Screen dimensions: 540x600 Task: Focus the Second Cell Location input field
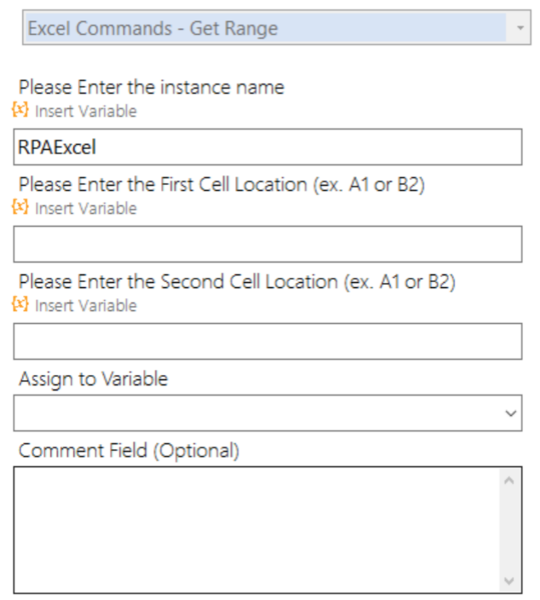tap(268, 341)
